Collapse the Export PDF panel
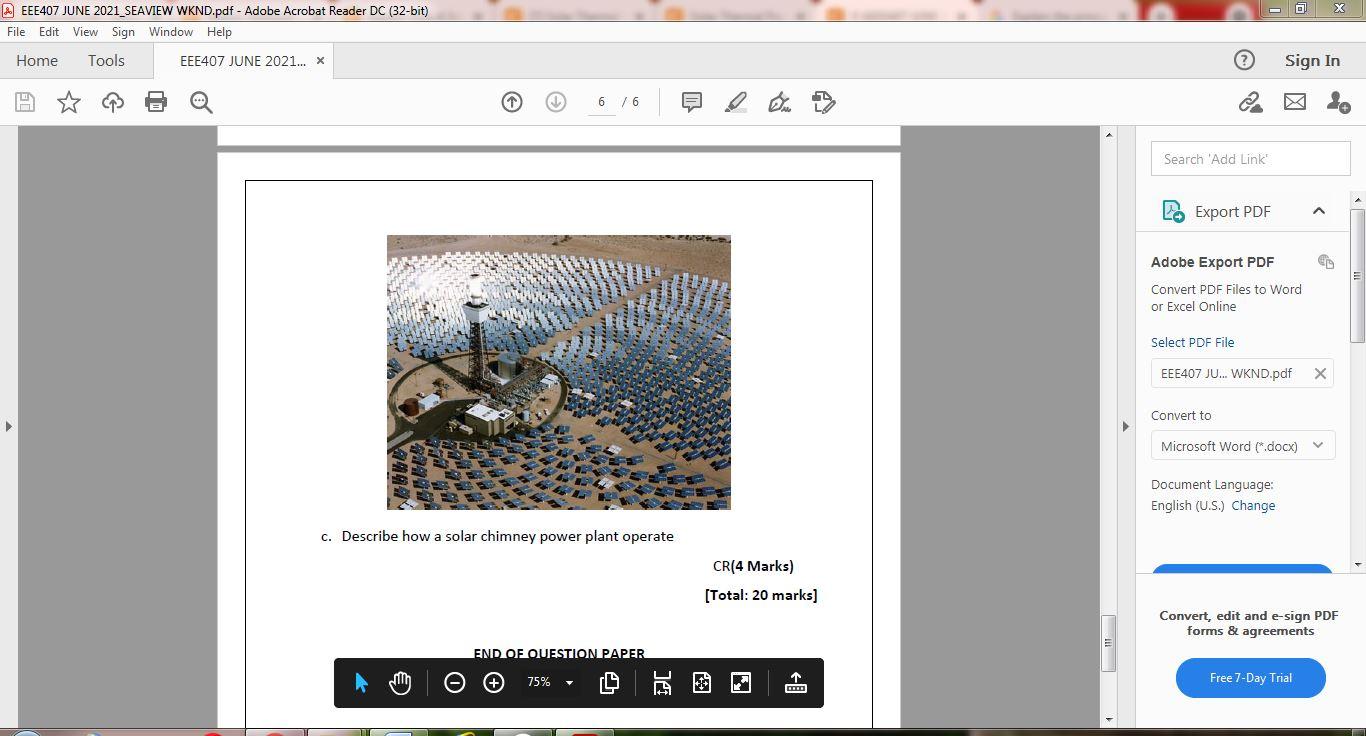 click(x=1319, y=211)
